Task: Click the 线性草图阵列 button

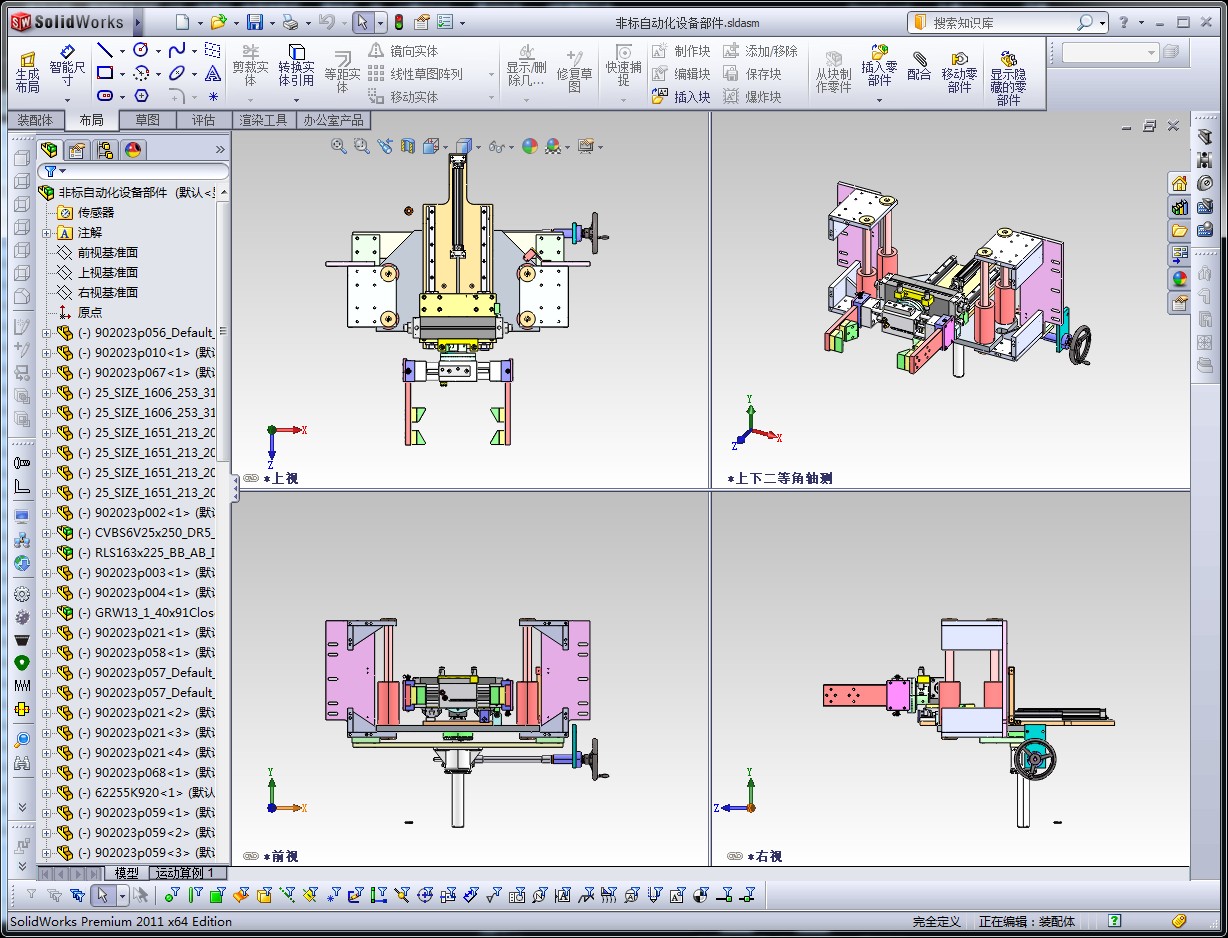Action: tap(416, 74)
